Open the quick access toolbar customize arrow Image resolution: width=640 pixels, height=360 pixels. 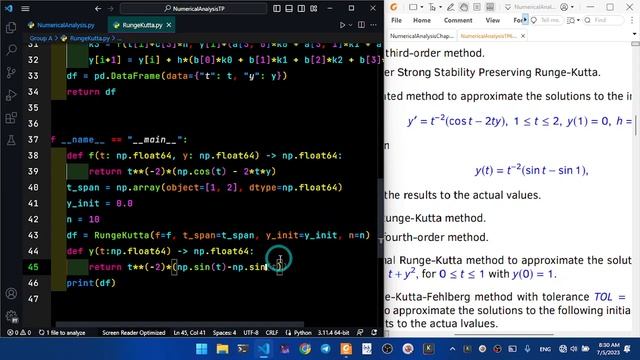507,7
